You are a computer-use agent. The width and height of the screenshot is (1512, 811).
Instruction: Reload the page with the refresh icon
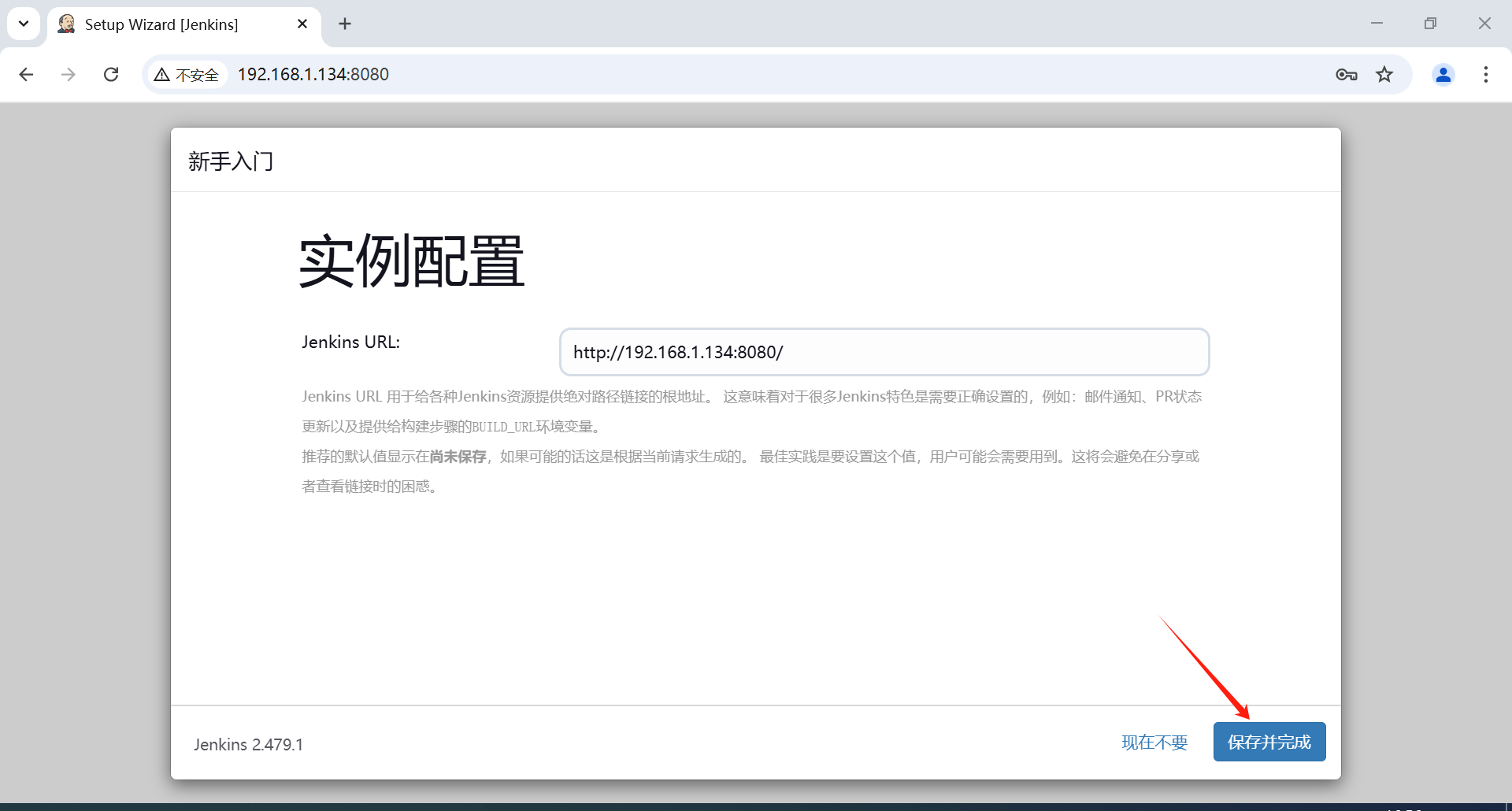tap(111, 74)
